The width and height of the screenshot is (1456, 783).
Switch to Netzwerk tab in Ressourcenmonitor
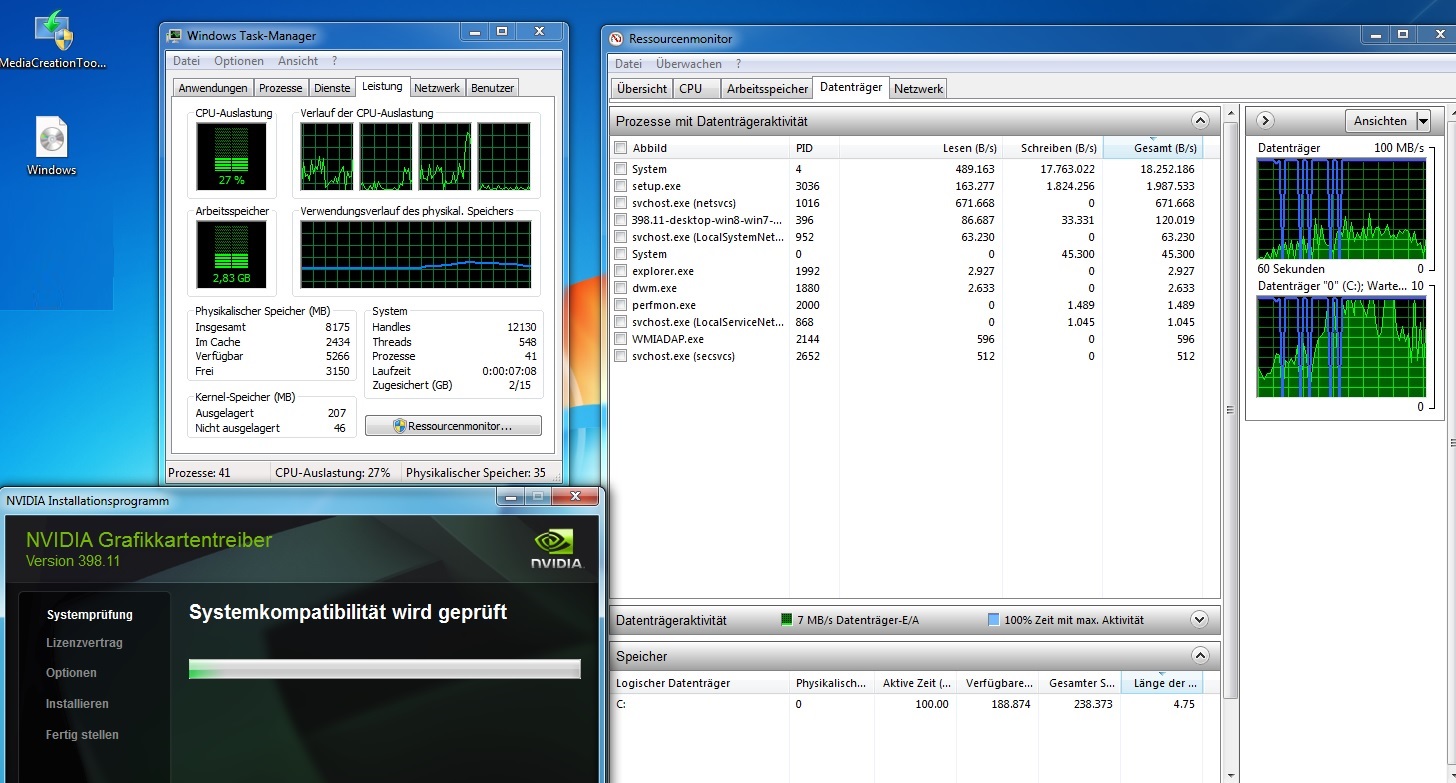click(x=918, y=89)
